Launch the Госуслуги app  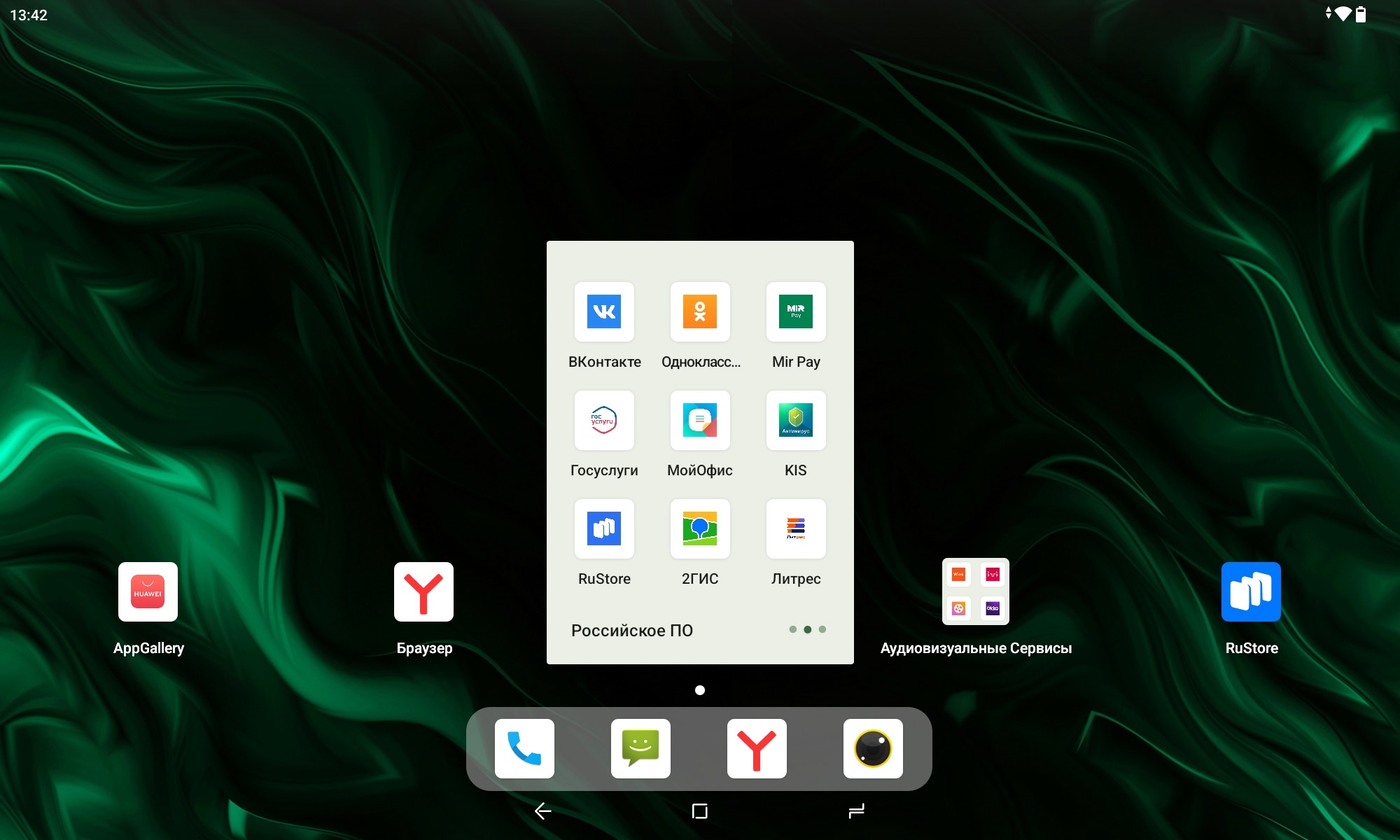point(604,421)
